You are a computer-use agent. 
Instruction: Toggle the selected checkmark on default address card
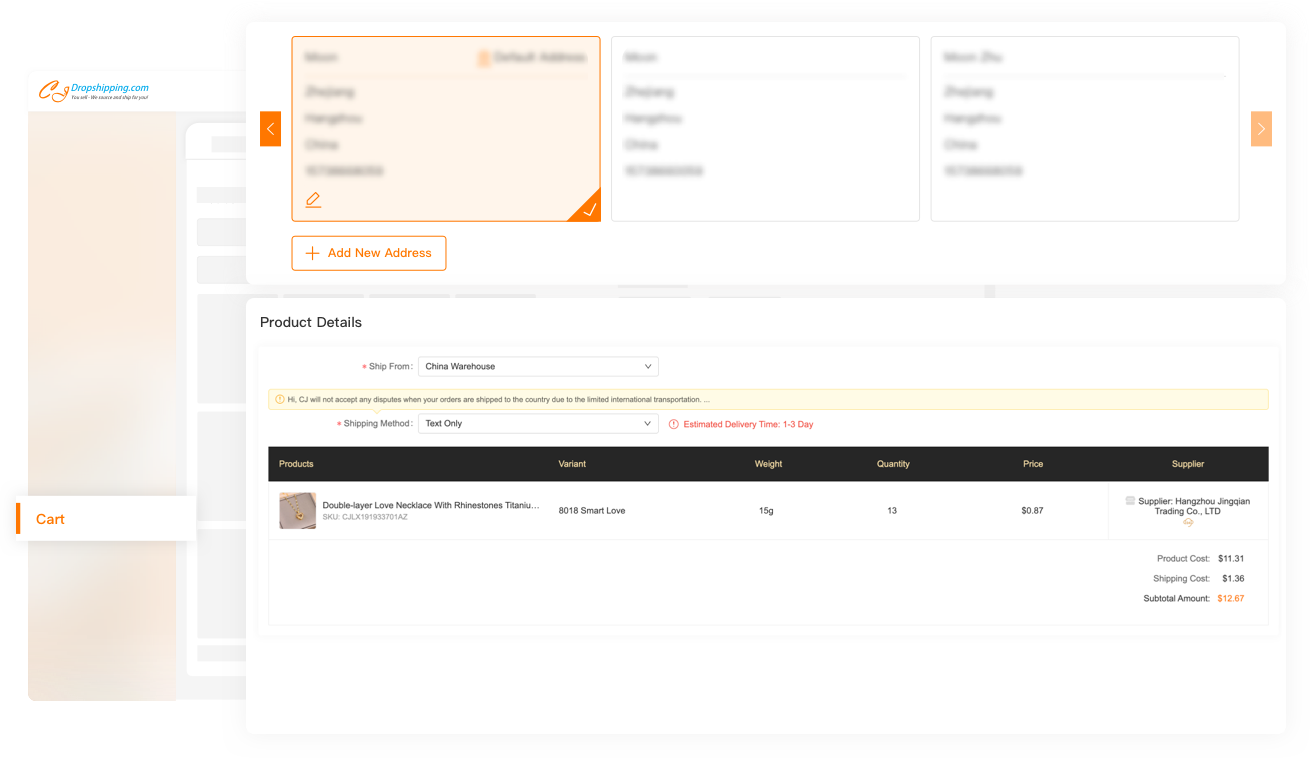pyautogui.click(x=589, y=209)
